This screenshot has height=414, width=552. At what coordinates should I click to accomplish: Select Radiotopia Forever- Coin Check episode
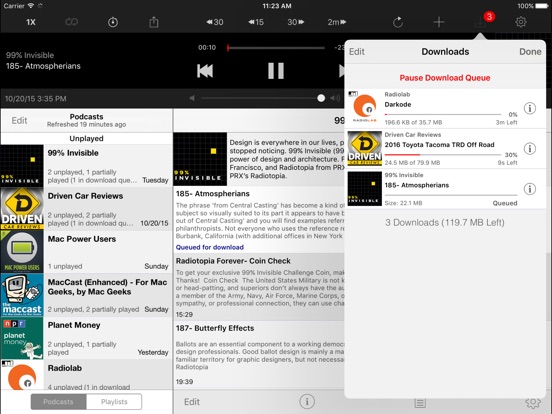(x=259, y=287)
